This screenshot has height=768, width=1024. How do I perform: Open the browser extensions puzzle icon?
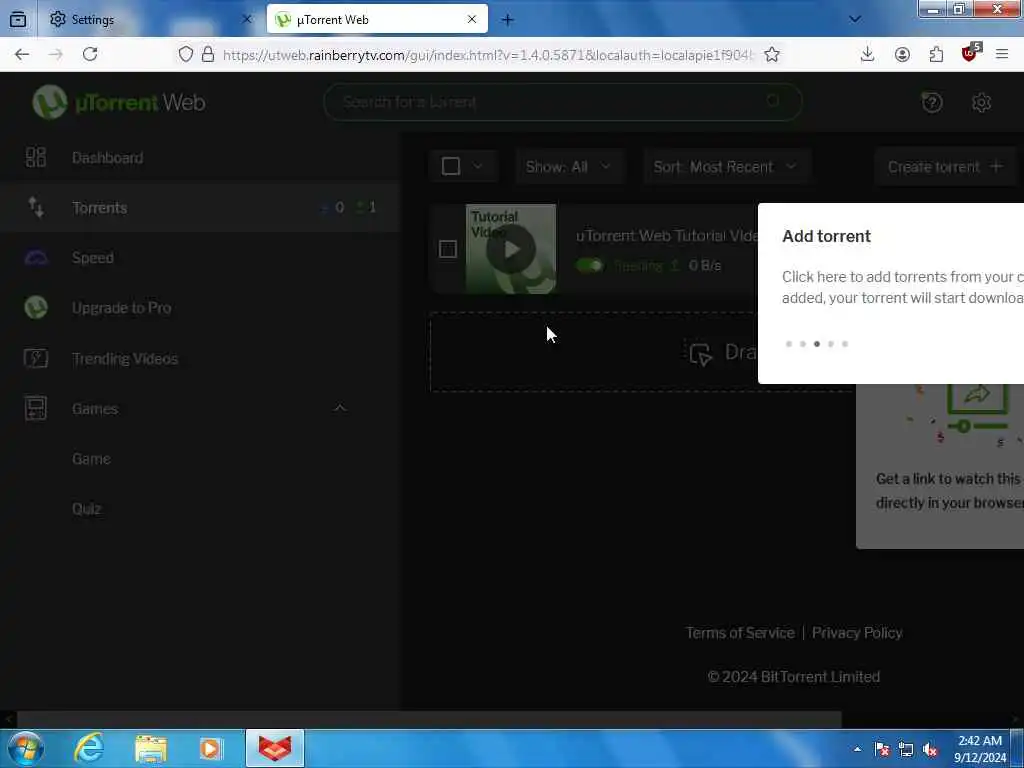pyautogui.click(x=936, y=54)
